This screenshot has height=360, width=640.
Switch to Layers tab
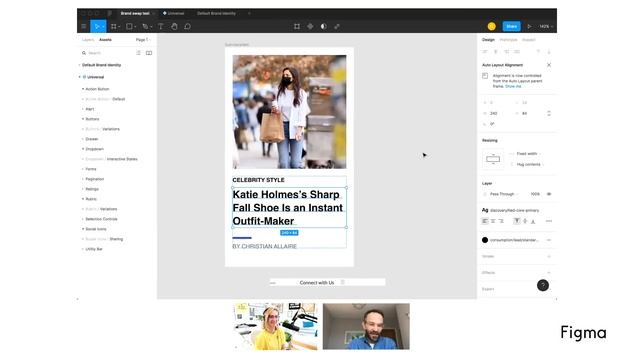coord(88,40)
